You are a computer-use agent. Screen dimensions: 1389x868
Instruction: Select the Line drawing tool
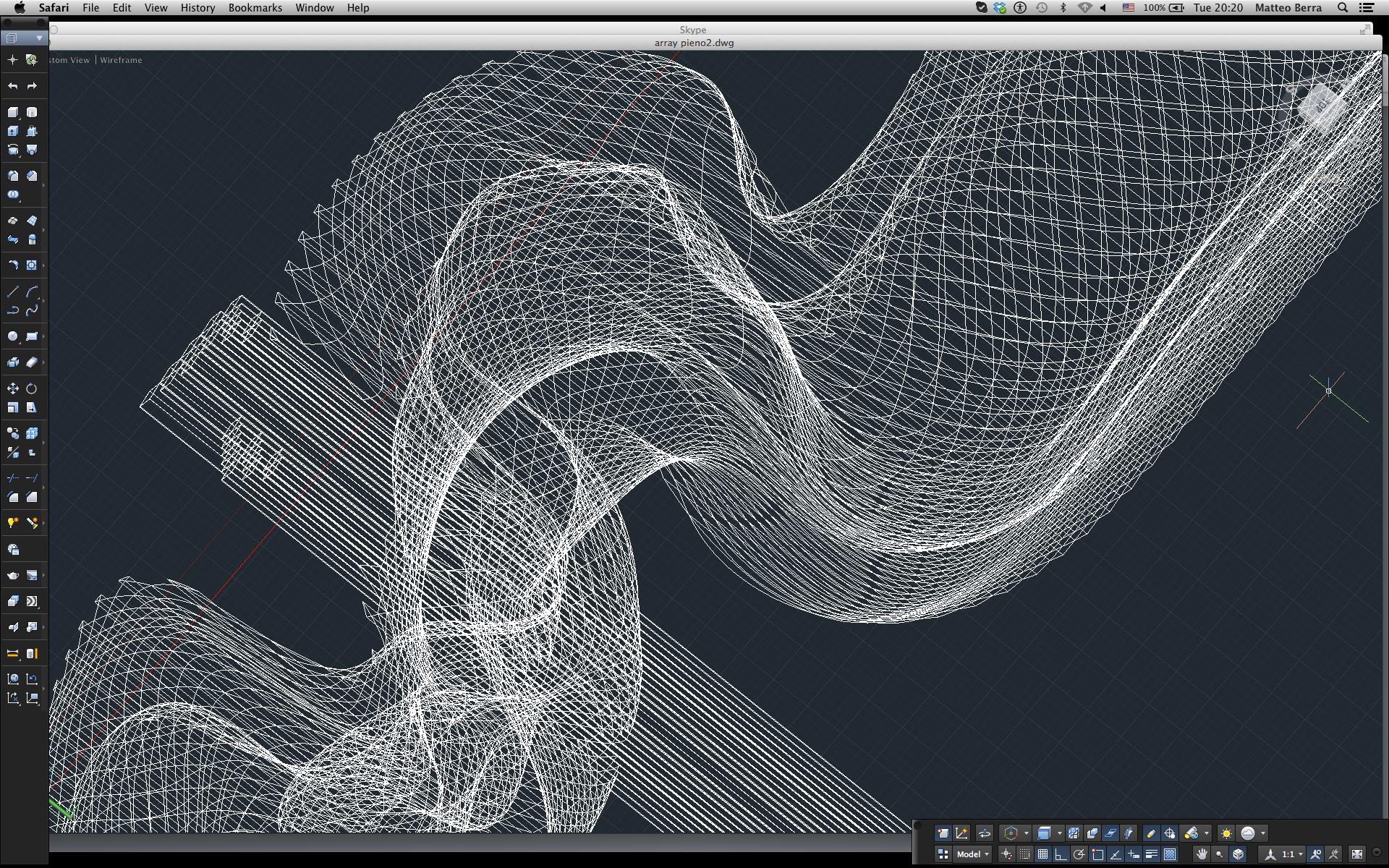click(13, 292)
